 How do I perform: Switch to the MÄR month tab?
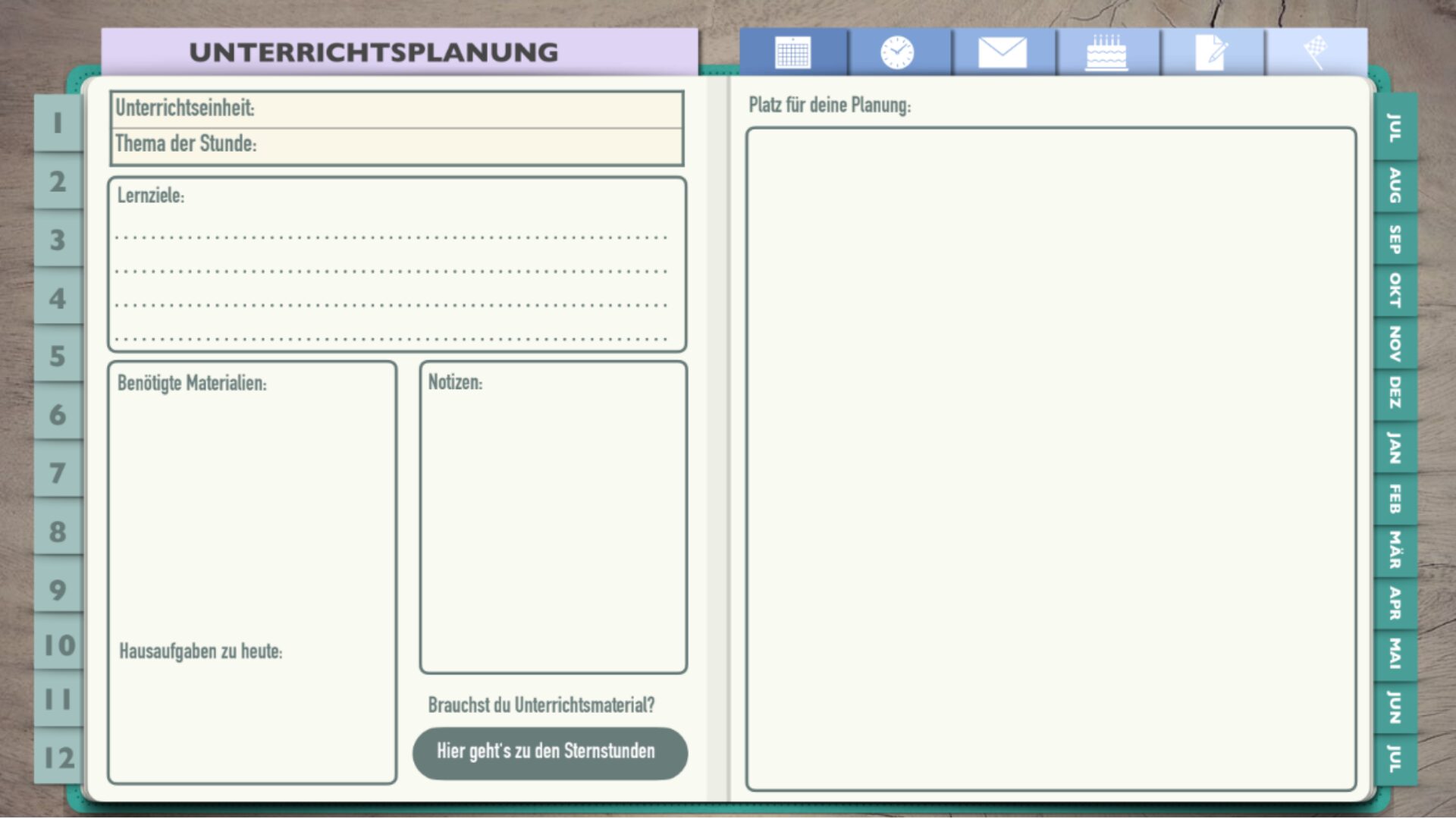pyautogui.click(x=1395, y=550)
